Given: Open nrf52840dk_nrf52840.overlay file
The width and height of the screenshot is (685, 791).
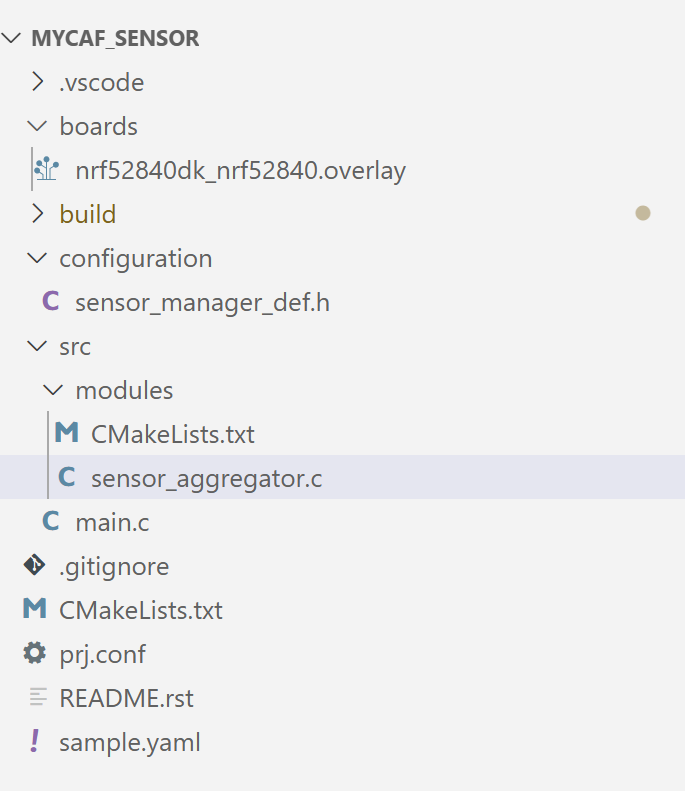Looking at the screenshot, I should click(x=240, y=170).
